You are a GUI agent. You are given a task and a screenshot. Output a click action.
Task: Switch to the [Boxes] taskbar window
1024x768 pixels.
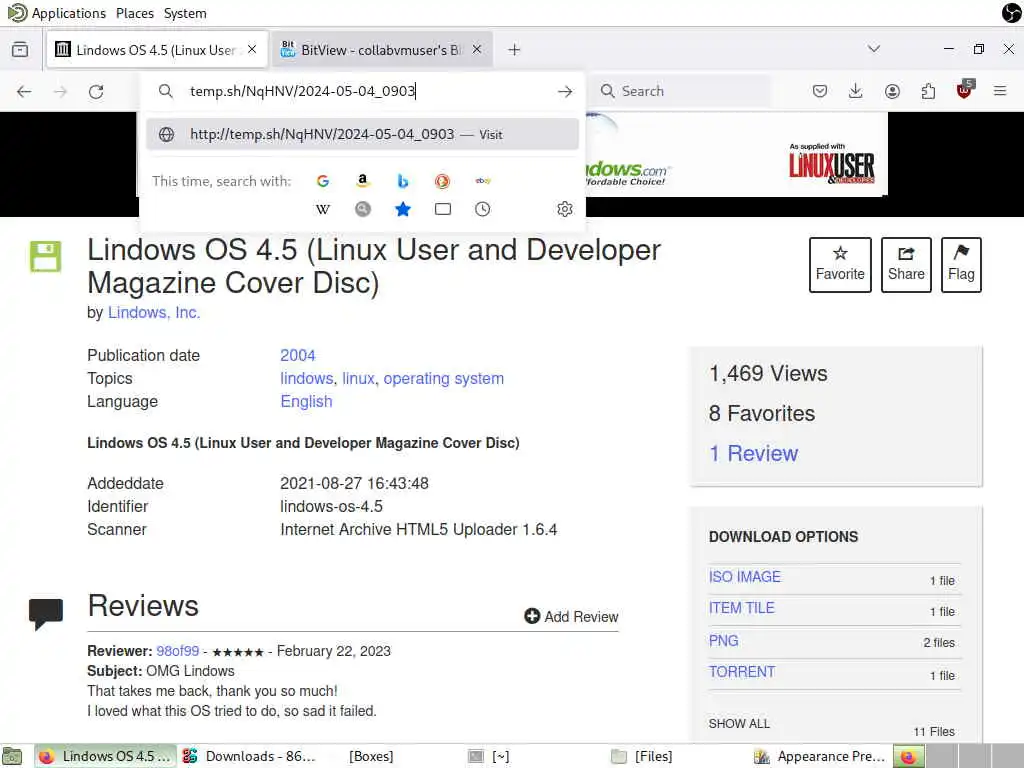[371, 756]
